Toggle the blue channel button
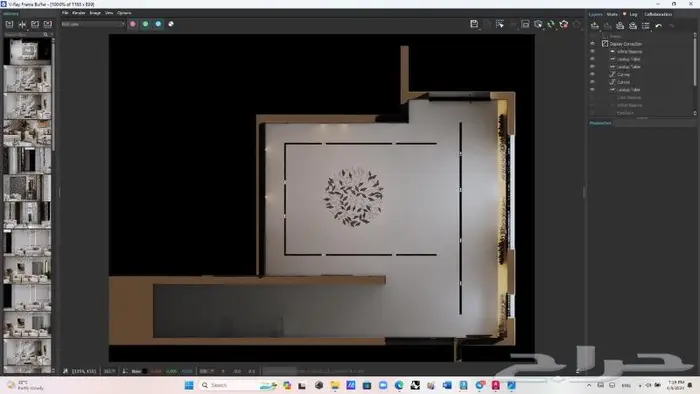 (x=158, y=24)
